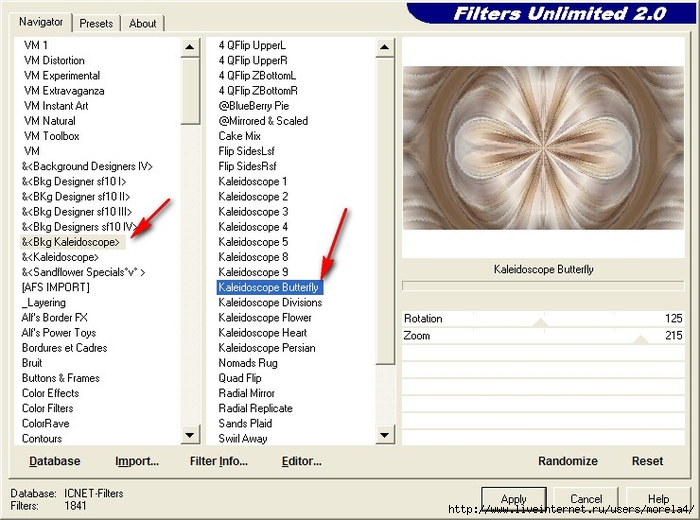Select the Navigator tab
The height and width of the screenshot is (520, 700).
point(41,22)
